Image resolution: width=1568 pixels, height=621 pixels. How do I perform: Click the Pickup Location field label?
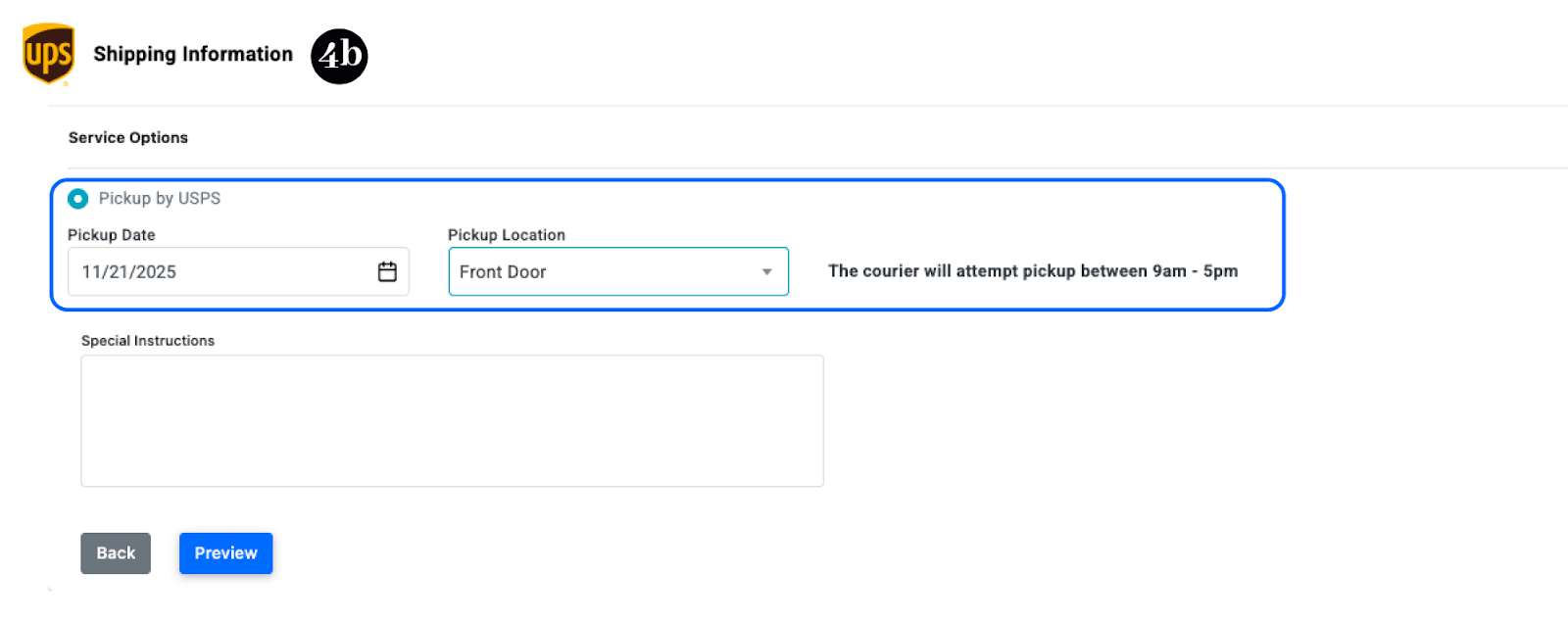tap(507, 235)
